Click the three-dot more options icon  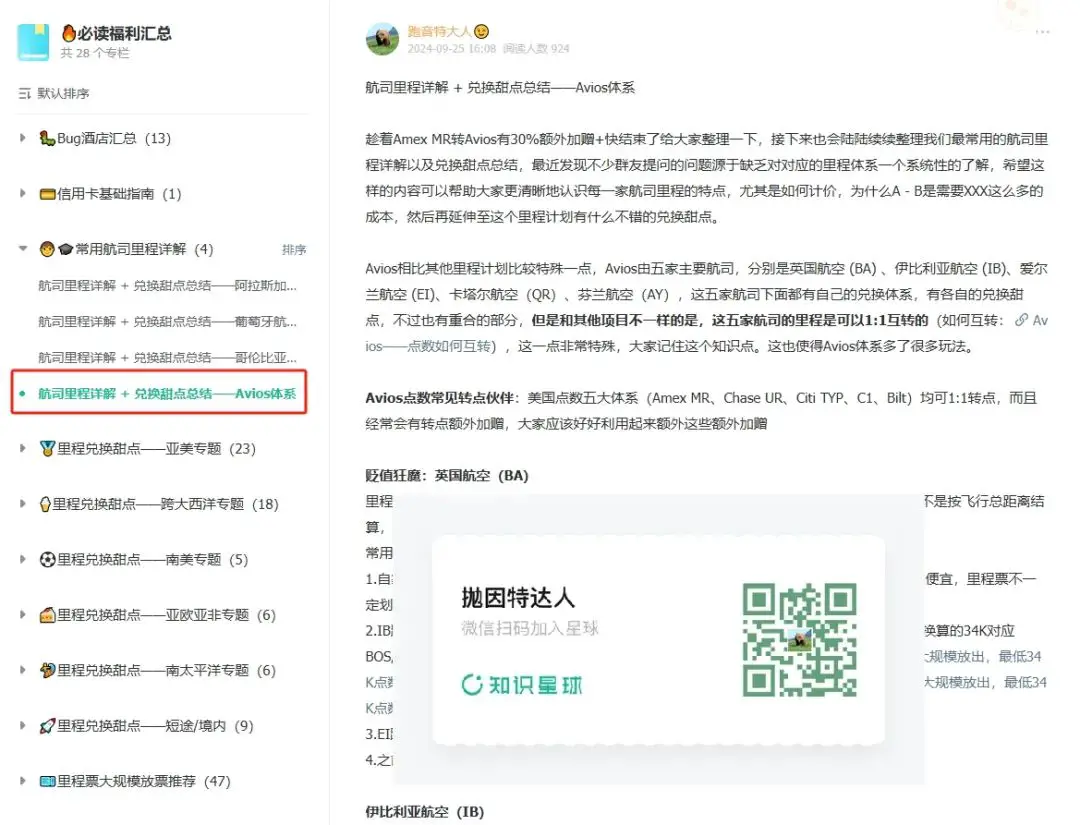coord(1043,32)
